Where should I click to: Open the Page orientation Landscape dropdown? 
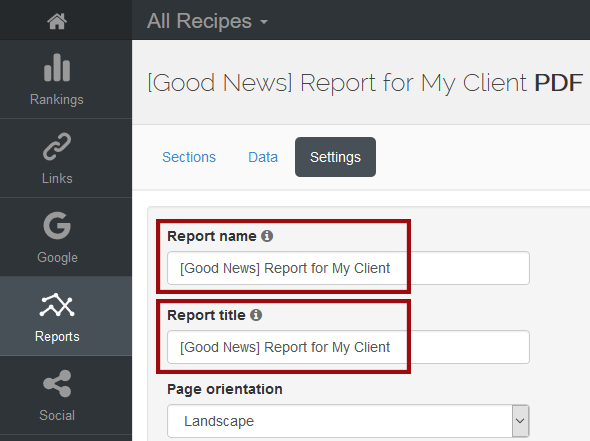tap(348, 421)
